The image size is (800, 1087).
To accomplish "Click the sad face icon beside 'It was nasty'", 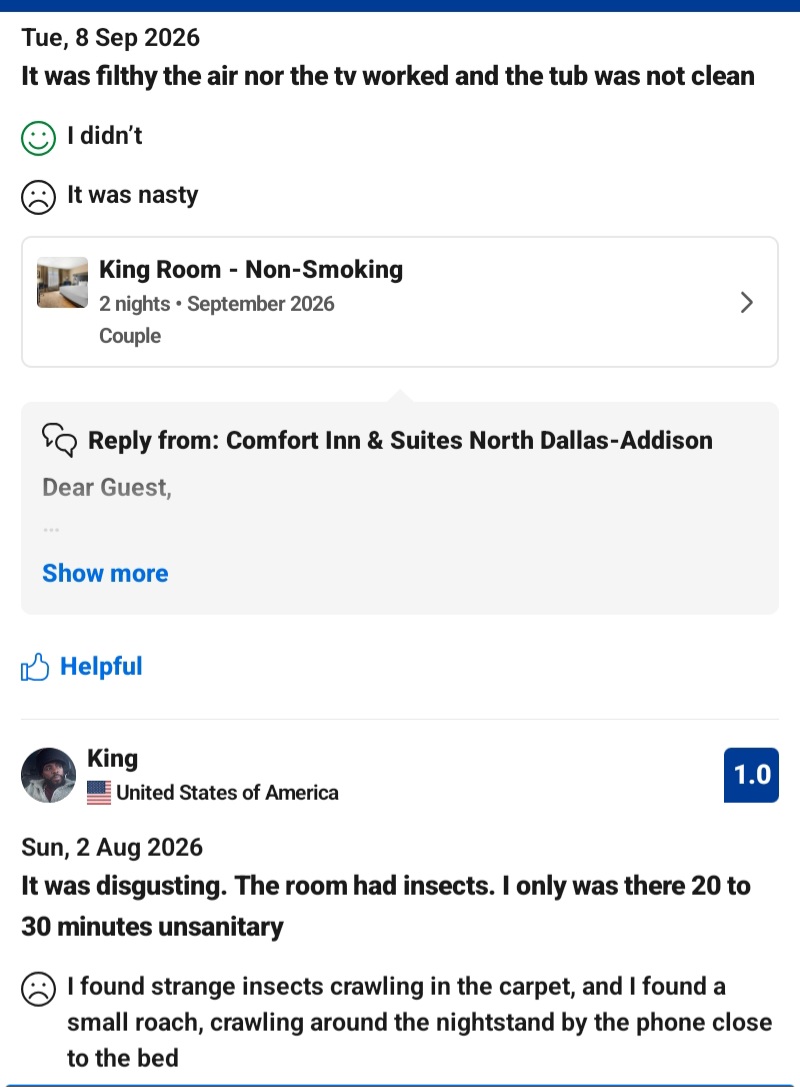I will point(38,197).
